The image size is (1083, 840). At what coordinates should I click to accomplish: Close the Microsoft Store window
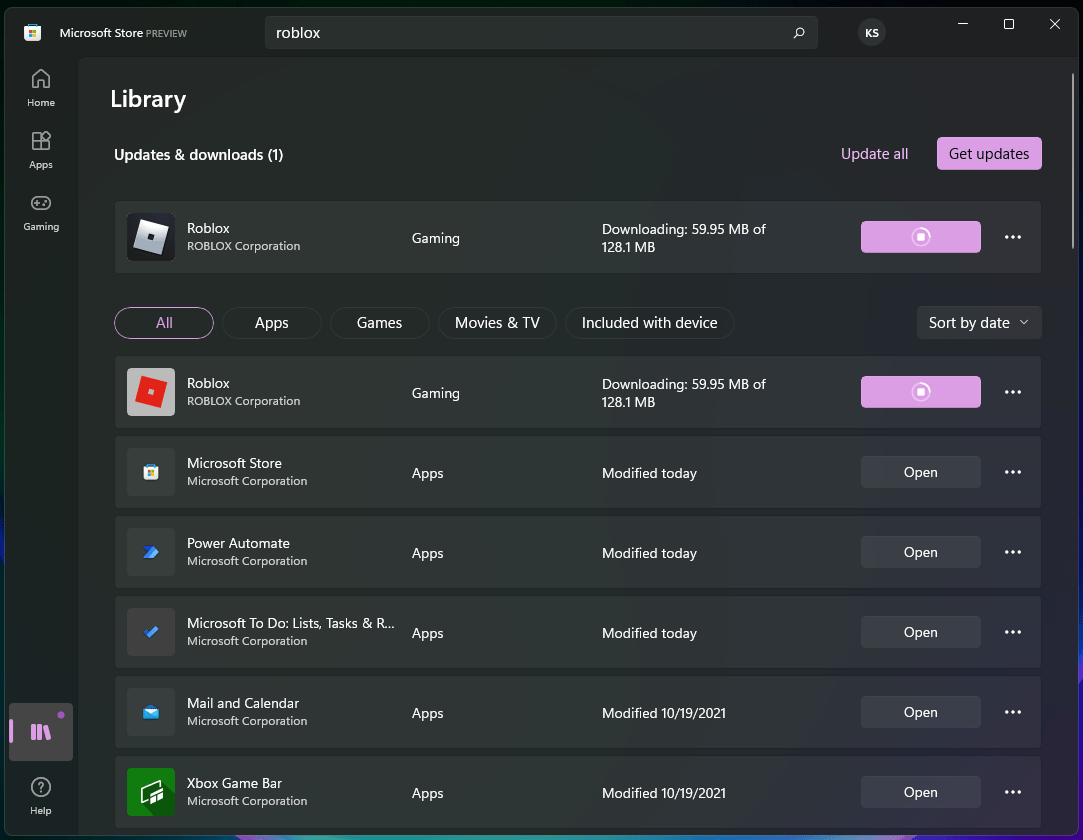[x=1055, y=24]
